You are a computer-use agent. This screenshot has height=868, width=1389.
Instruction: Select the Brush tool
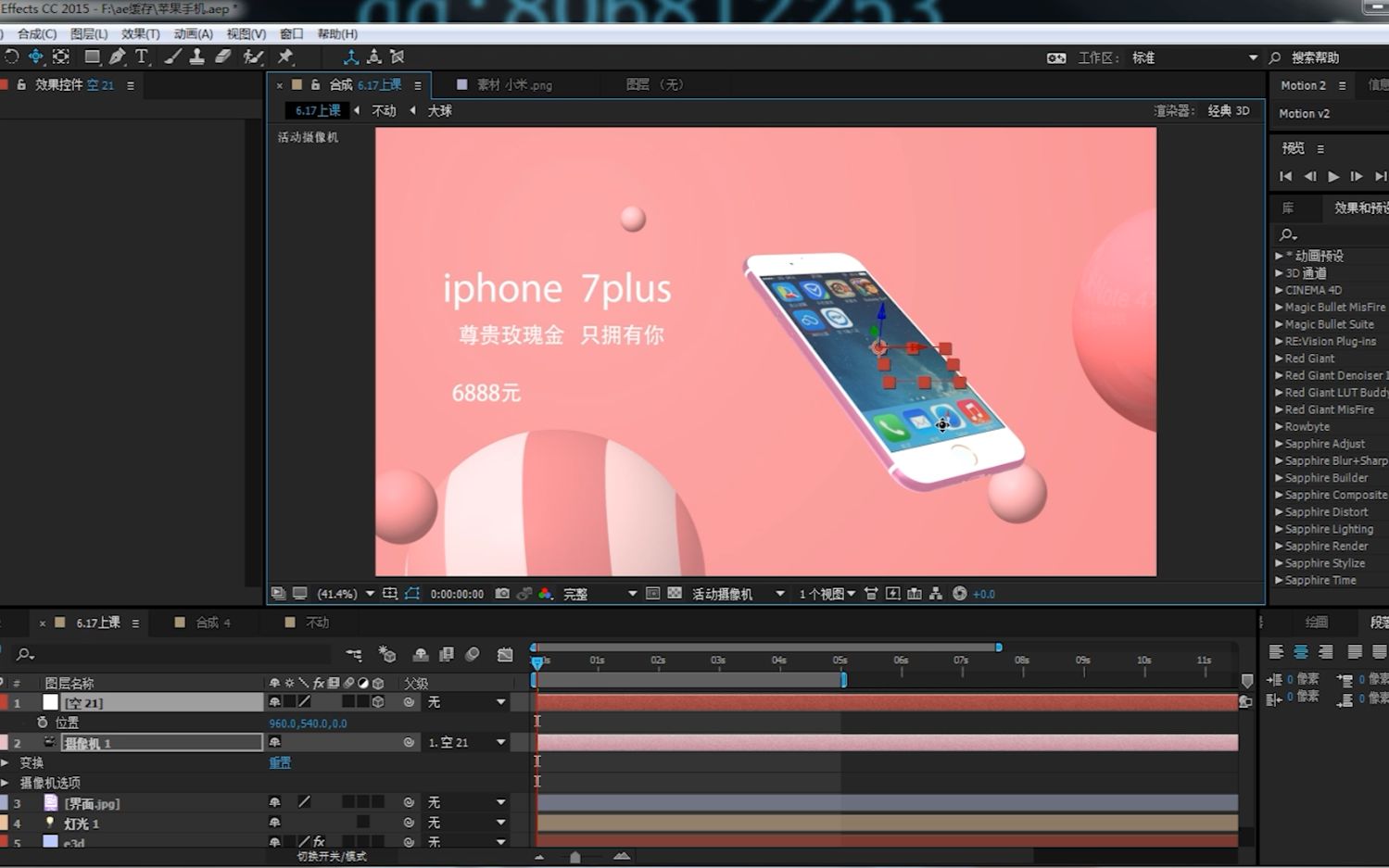[x=172, y=57]
